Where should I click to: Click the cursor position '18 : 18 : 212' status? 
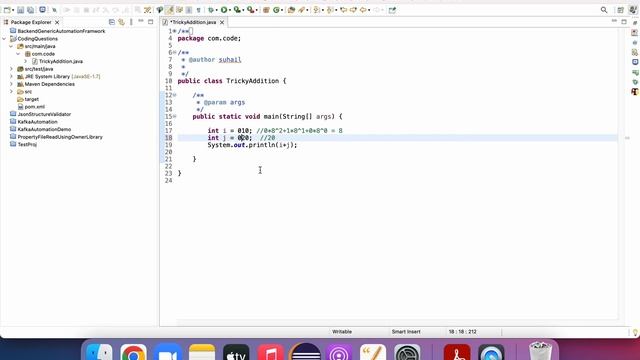click(x=462, y=332)
